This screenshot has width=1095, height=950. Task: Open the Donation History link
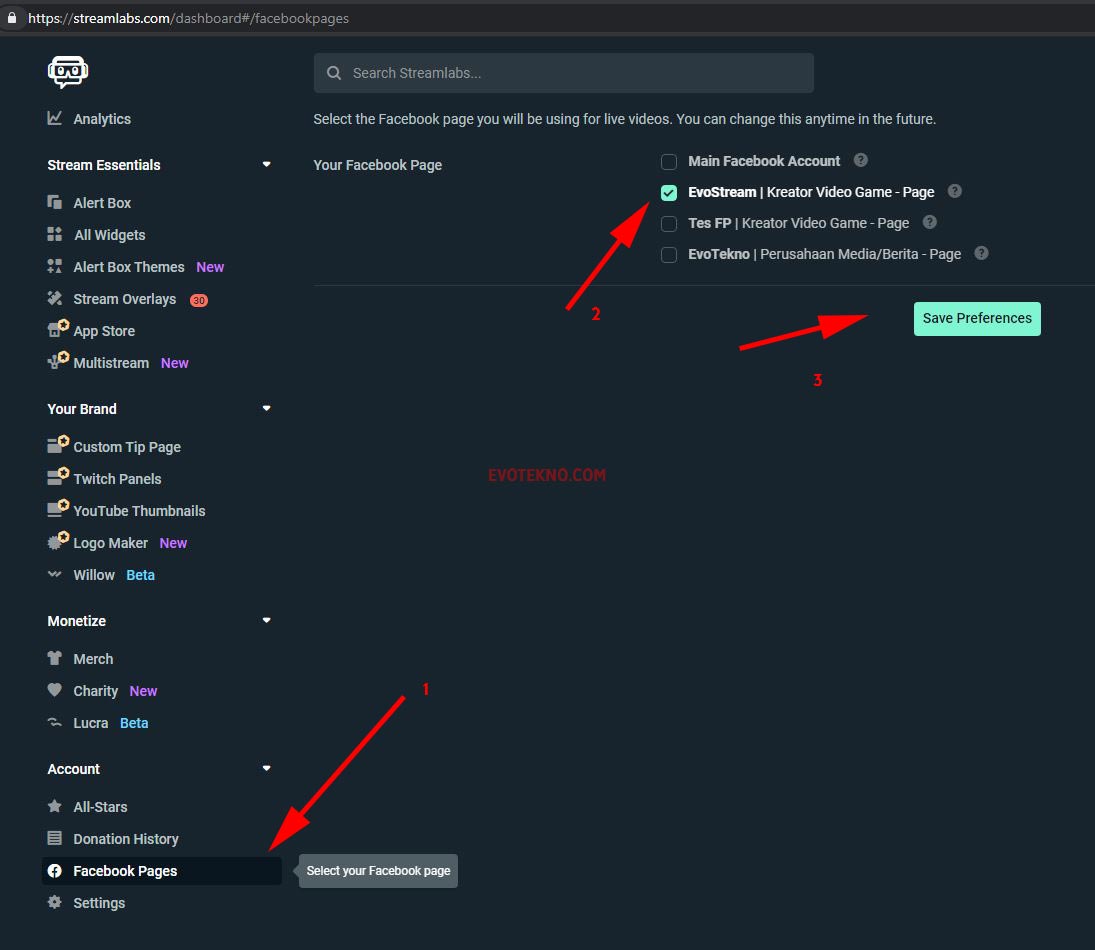pyautogui.click(x=126, y=839)
